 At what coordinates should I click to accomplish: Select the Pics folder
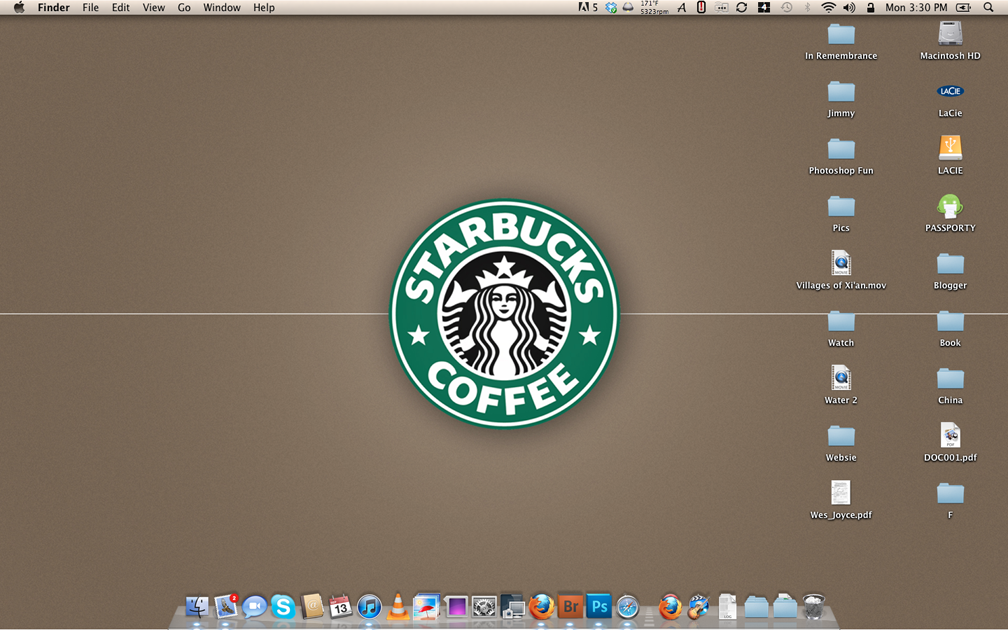tap(841, 206)
